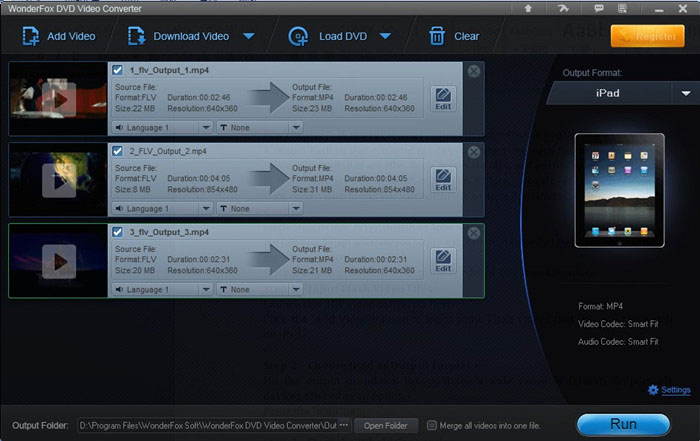Select the file name 1_flv_Output_1.mp4
Image resolution: width=700 pixels, height=441 pixels.
pyautogui.click(x=169, y=70)
